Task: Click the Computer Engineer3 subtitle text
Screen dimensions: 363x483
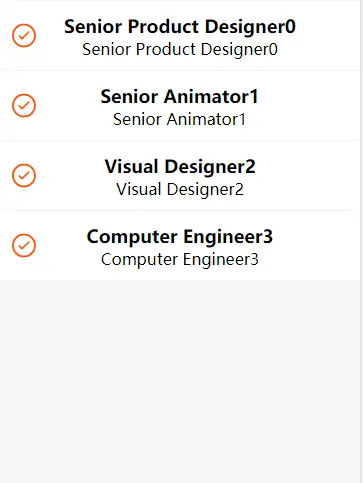Action: [180, 260]
